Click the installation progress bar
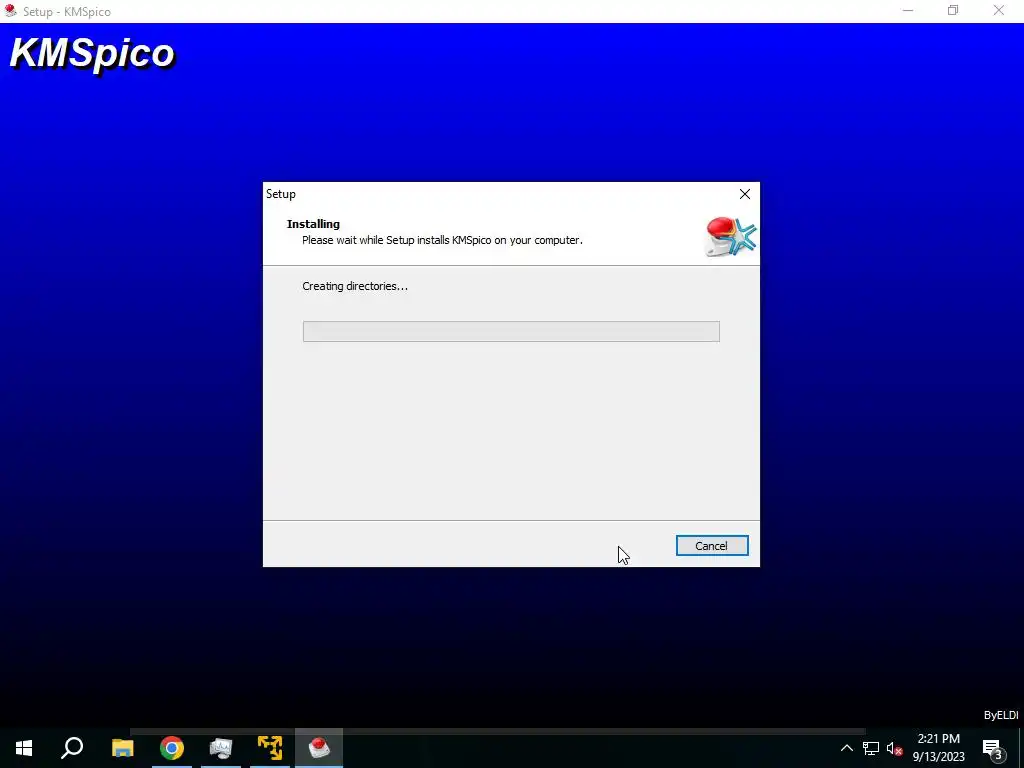This screenshot has height=768, width=1024. pos(511,331)
